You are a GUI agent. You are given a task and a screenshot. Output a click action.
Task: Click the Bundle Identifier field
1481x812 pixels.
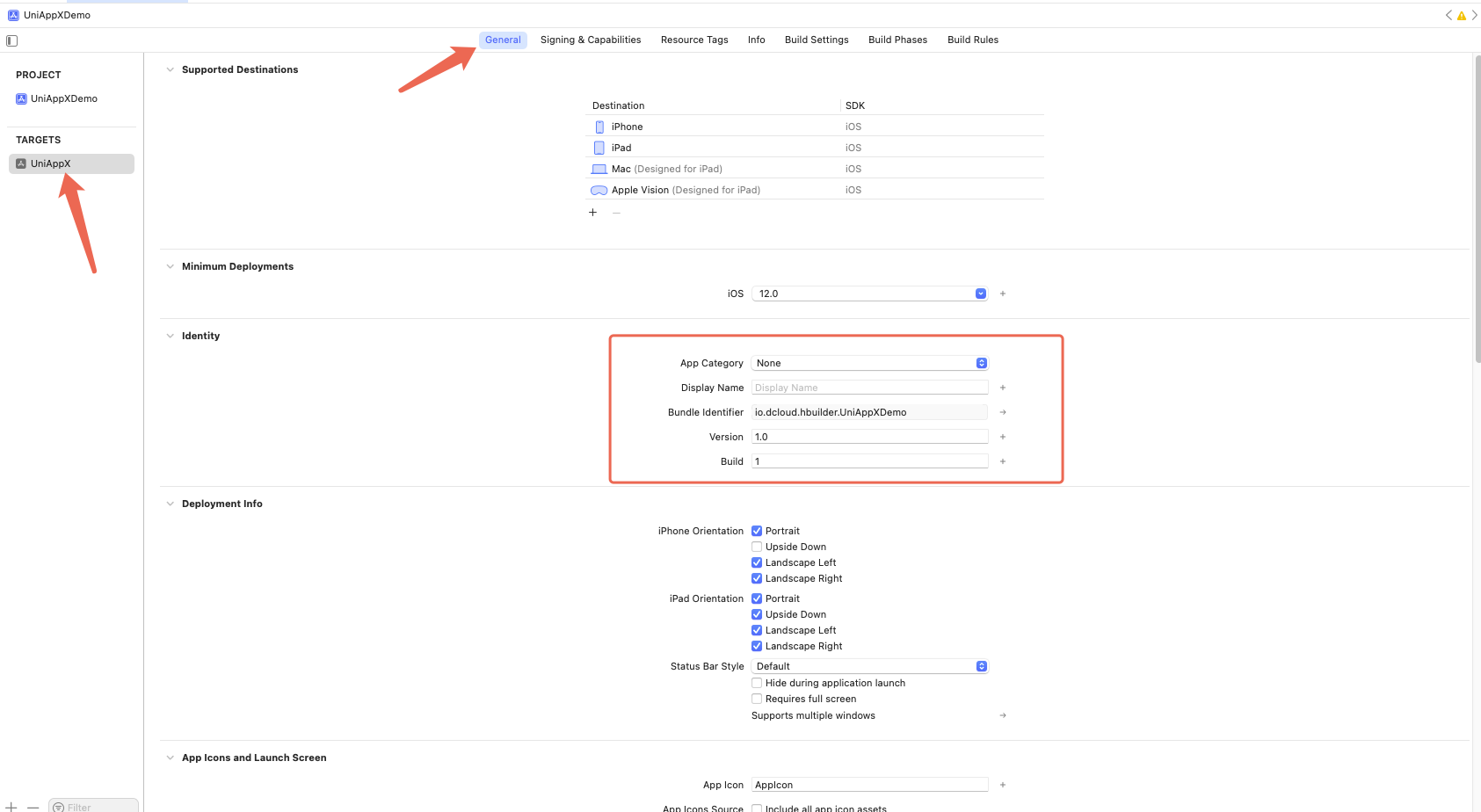click(870, 412)
